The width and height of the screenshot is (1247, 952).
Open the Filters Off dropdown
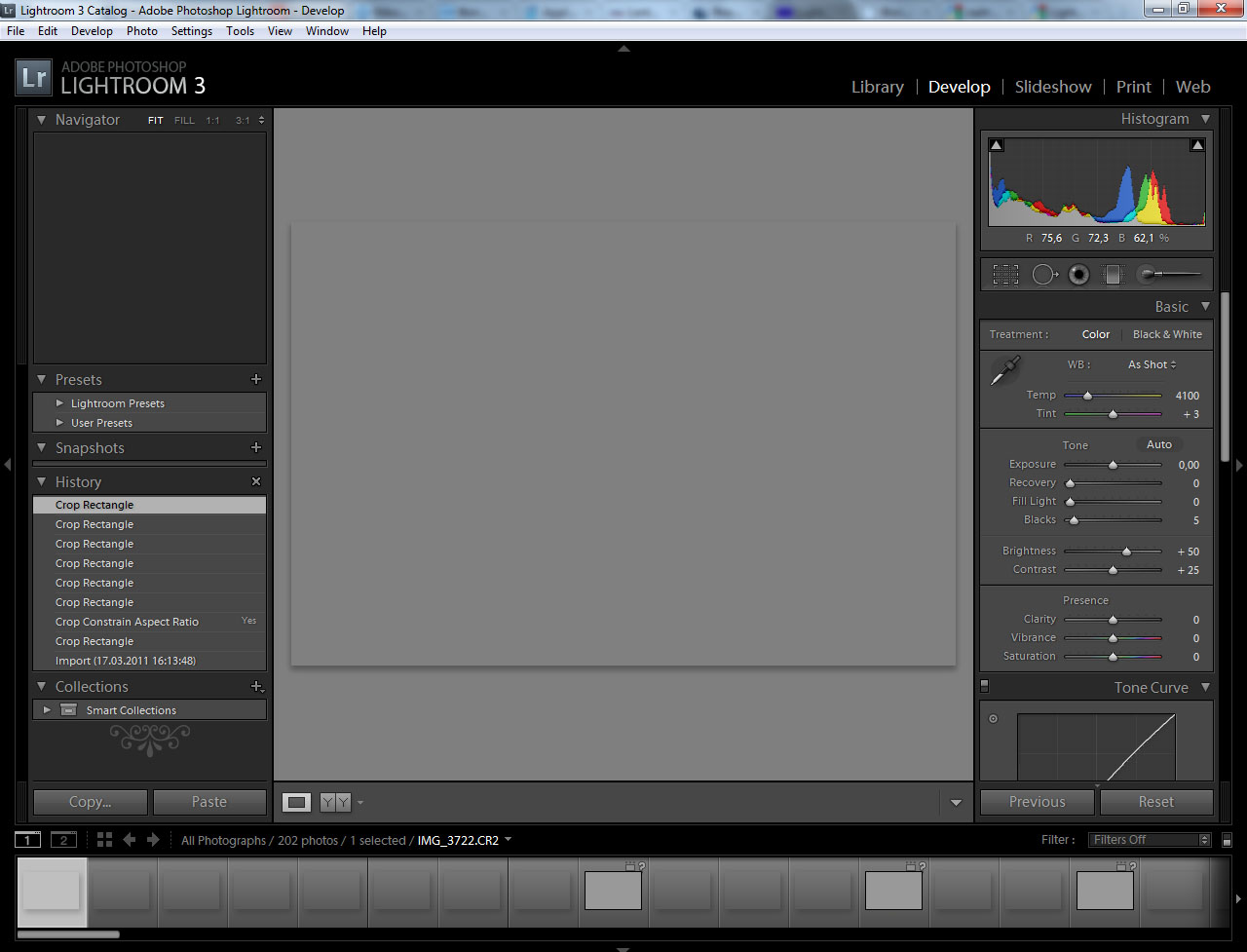[1150, 840]
